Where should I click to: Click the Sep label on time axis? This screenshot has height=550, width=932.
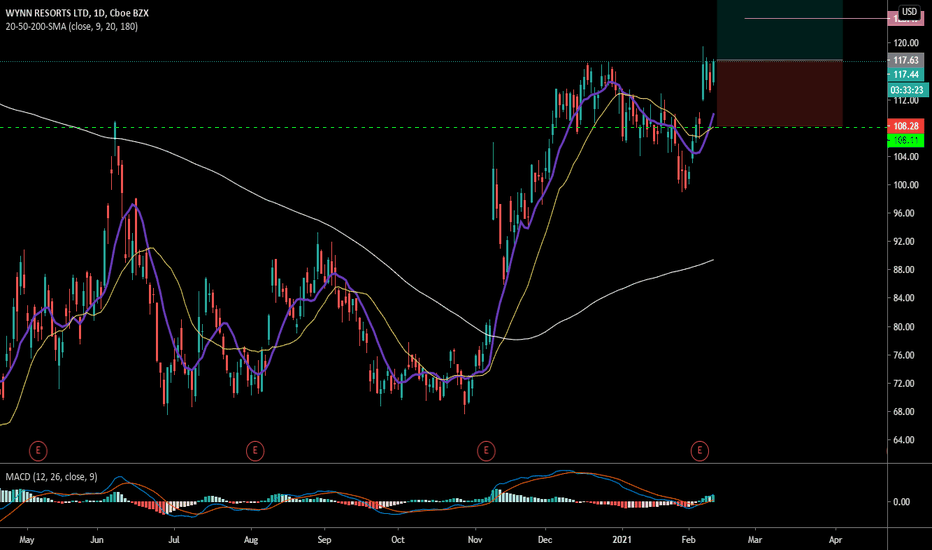click(324, 540)
